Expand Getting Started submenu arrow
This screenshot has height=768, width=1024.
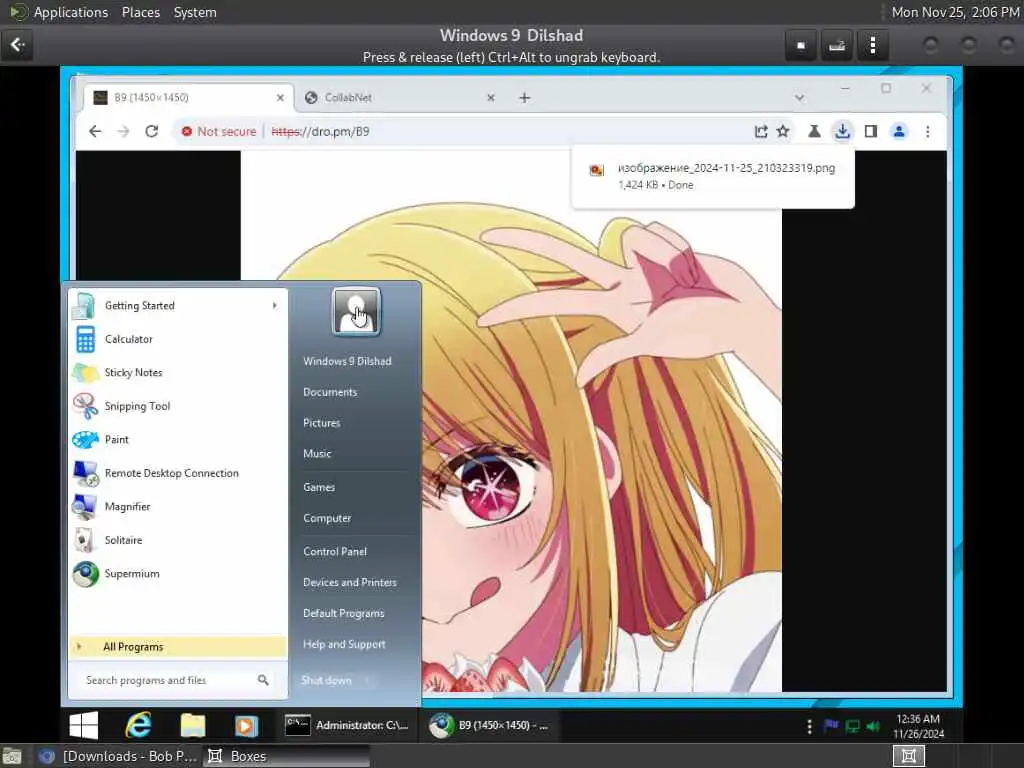[x=274, y=306]
